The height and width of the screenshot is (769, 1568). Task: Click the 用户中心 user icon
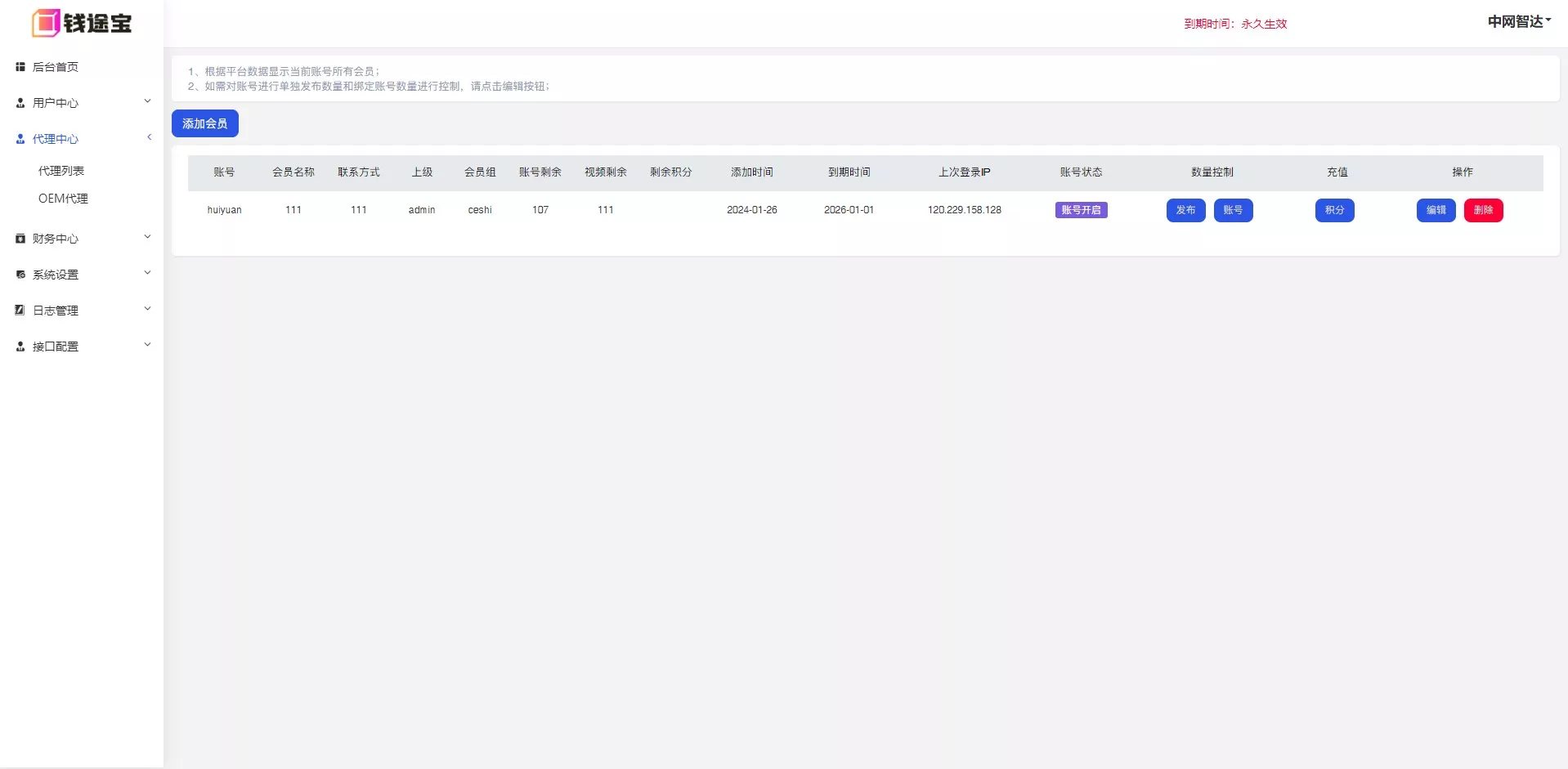click(x=20, y=103)
